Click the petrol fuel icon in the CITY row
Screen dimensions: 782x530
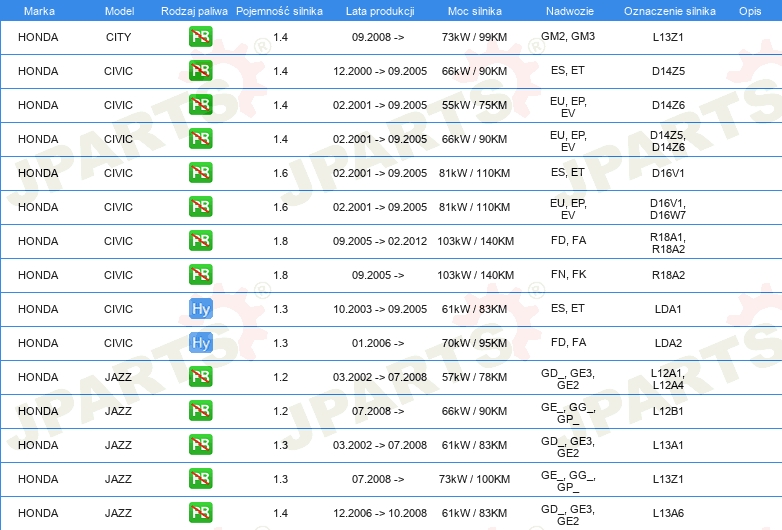pos(200,37)
